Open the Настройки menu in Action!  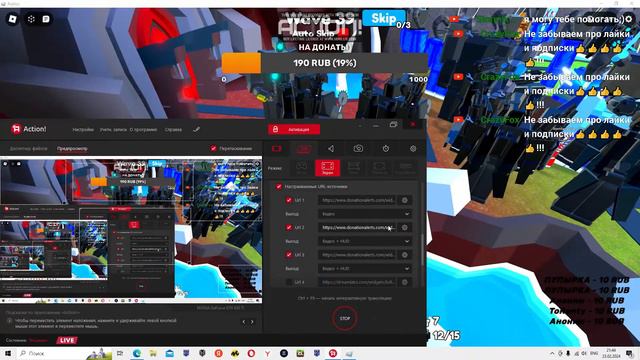[83, 129]
